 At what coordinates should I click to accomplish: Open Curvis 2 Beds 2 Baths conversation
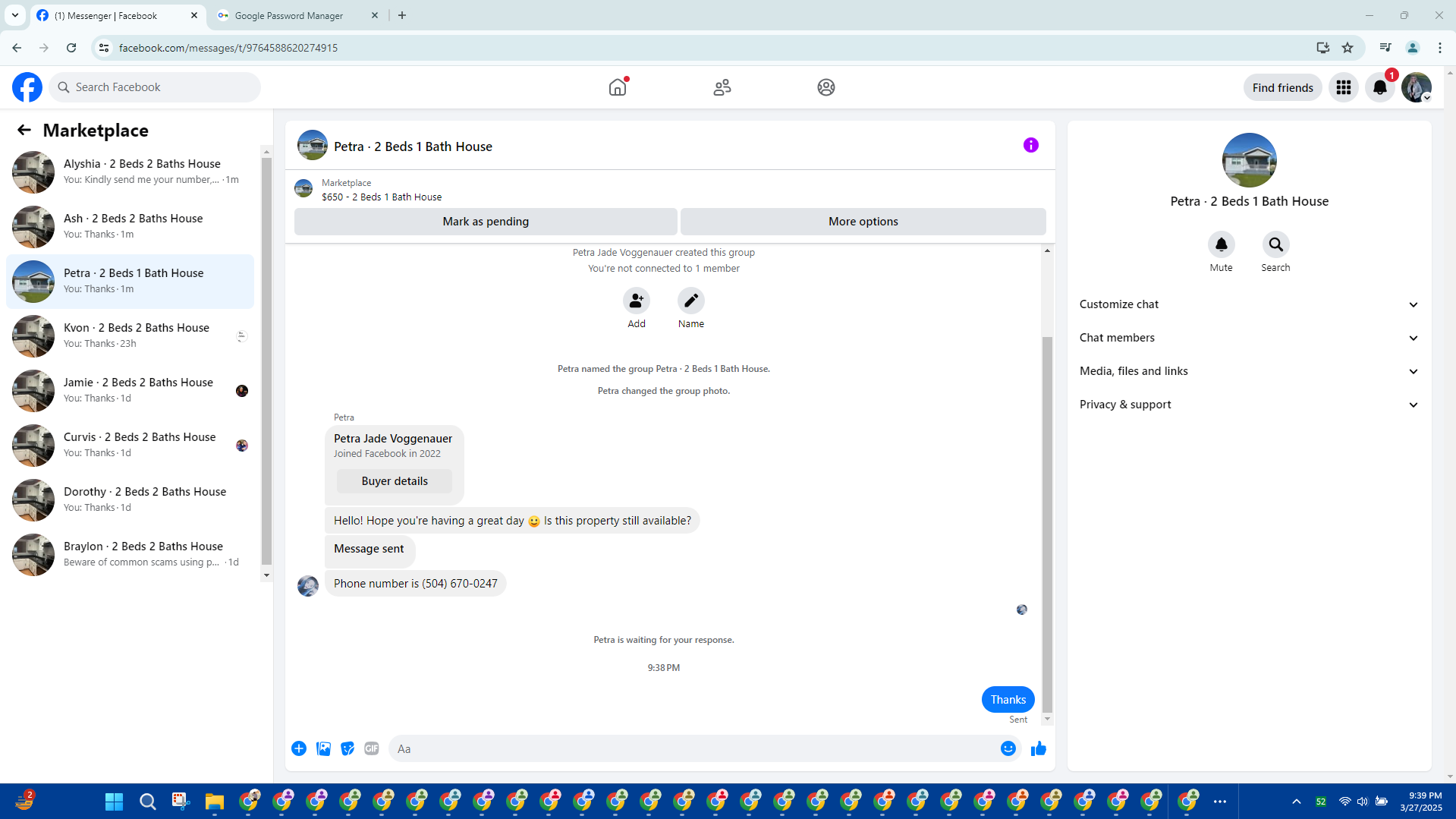(131, 445)
